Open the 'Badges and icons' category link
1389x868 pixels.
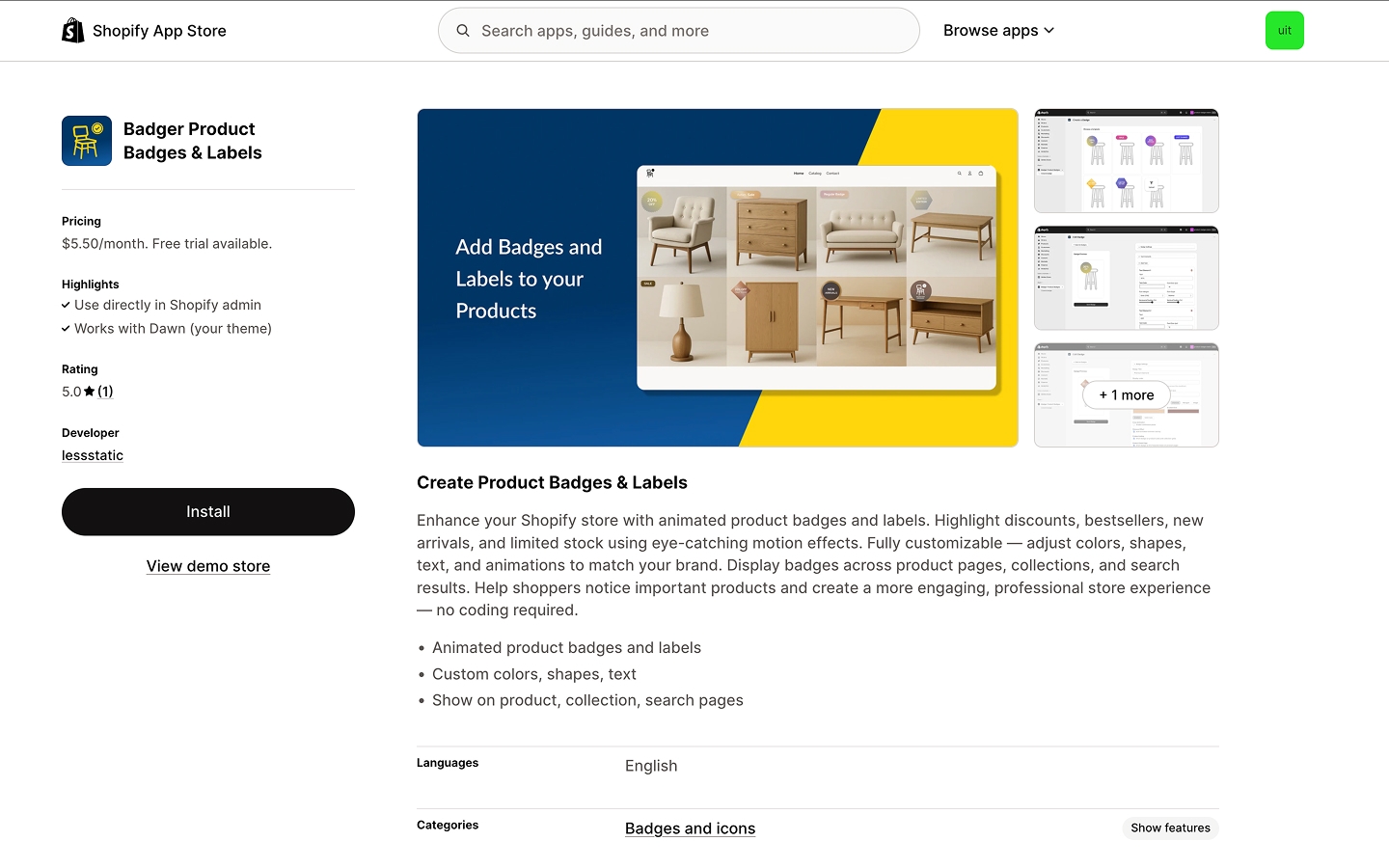[690, 827]
